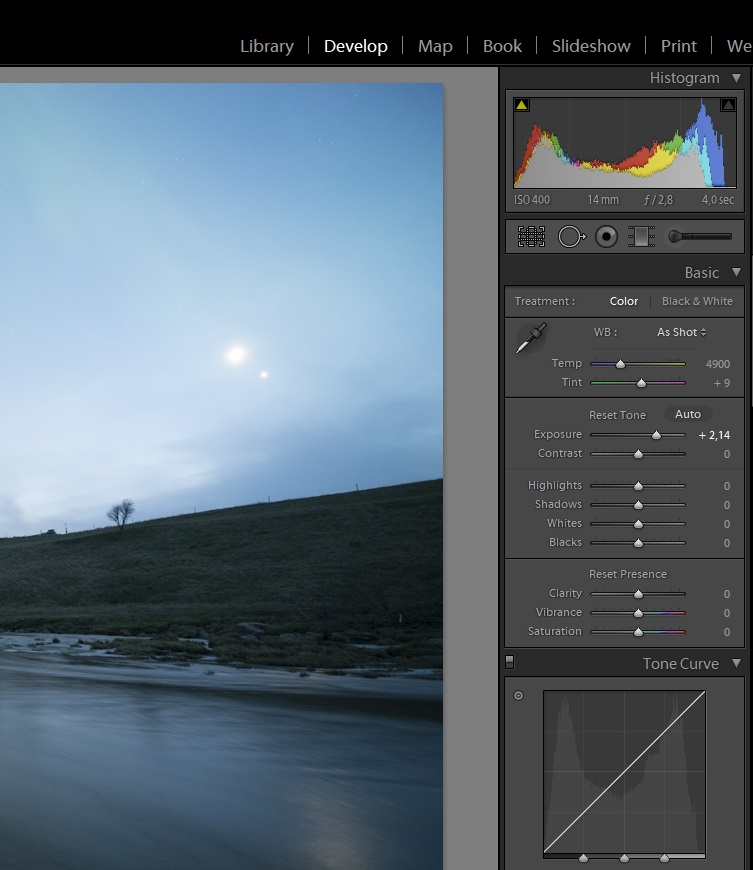
Task: Click the Auto tone button
Action: point(688,414)
